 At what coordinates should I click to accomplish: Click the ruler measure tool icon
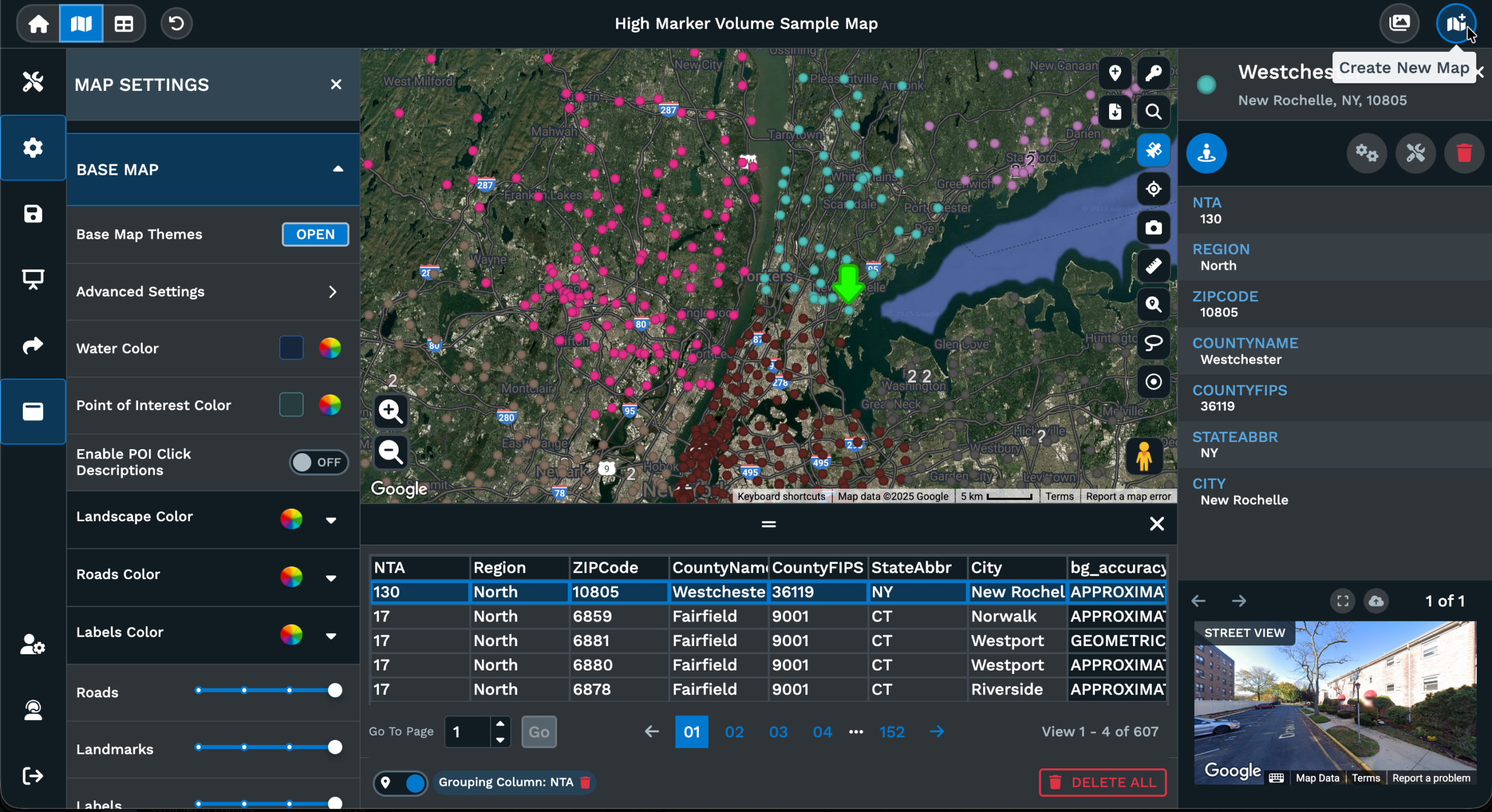(x=1153, y=266)
